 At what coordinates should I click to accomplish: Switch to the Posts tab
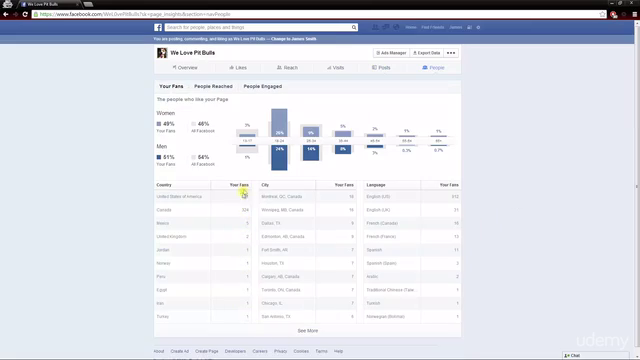click(381, 68)
